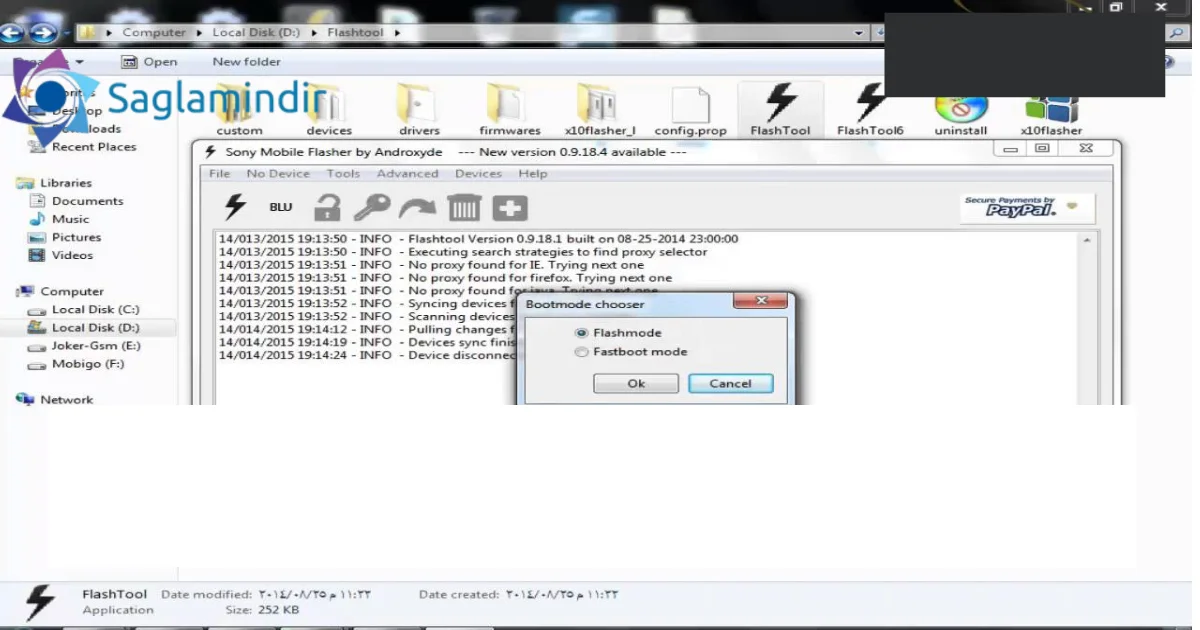Open Network in the navigation pane
The image size is (1200, 630).
point(56,399)
